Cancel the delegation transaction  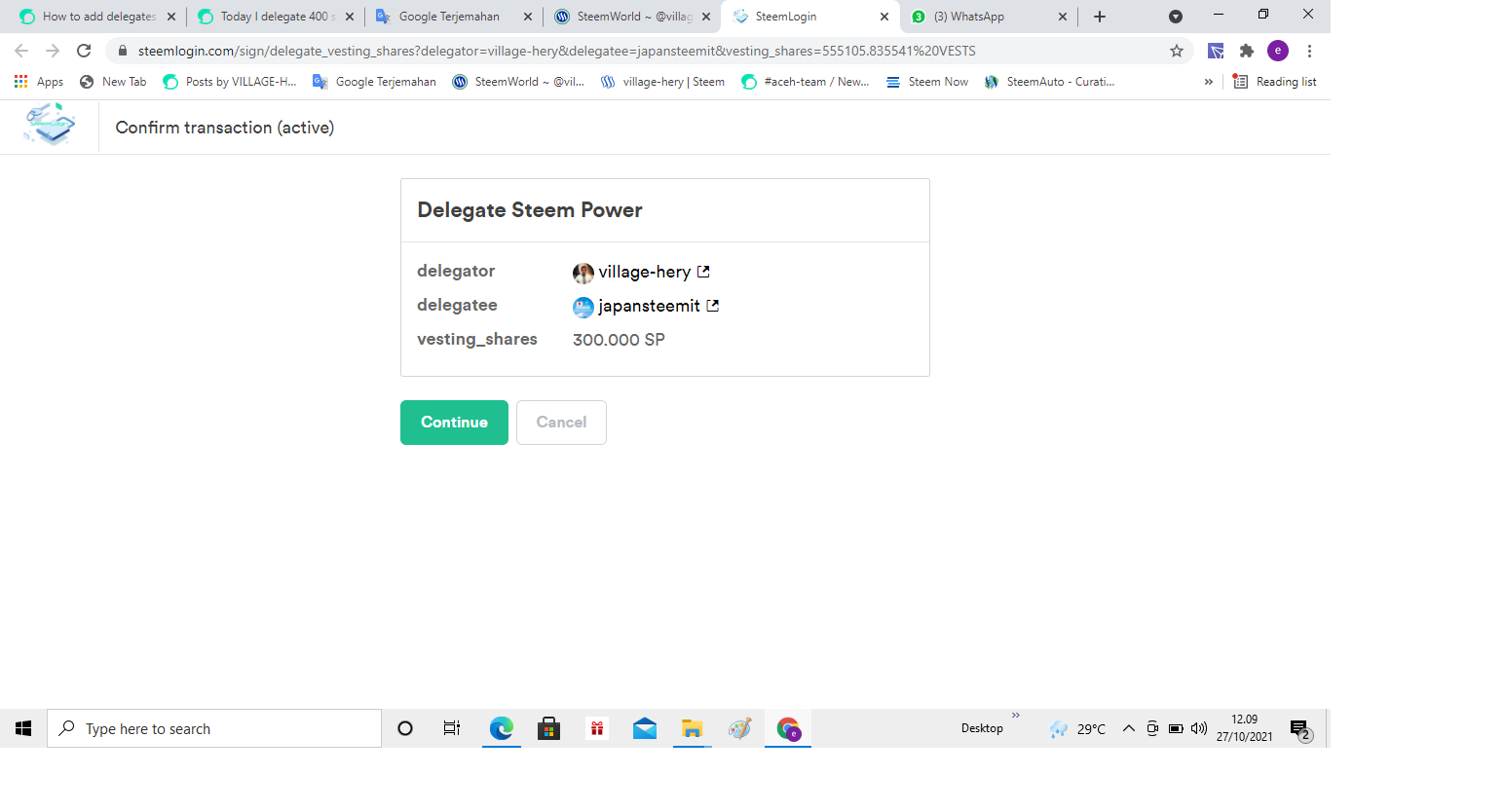561,423
